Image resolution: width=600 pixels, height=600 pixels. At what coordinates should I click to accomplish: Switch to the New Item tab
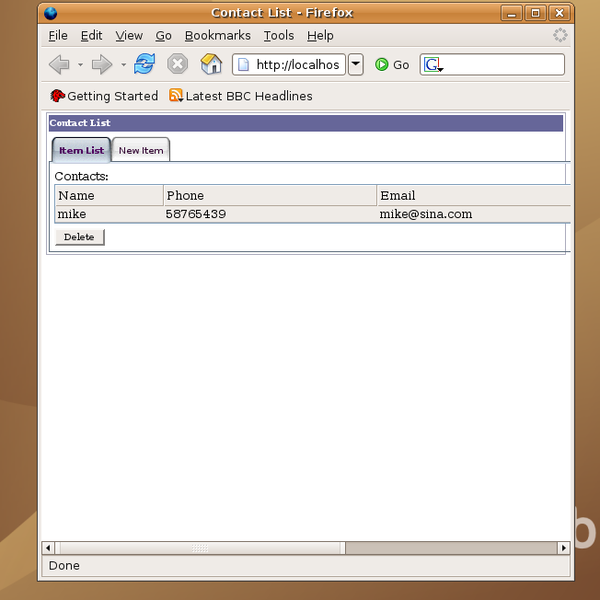click(141, 150)
